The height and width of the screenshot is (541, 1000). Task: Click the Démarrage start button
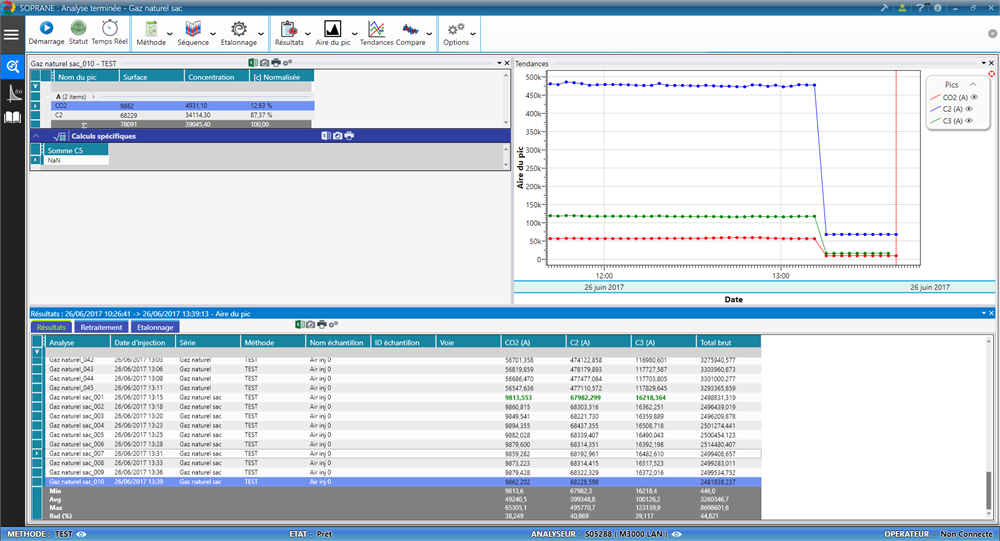click(x=46, y=29)
